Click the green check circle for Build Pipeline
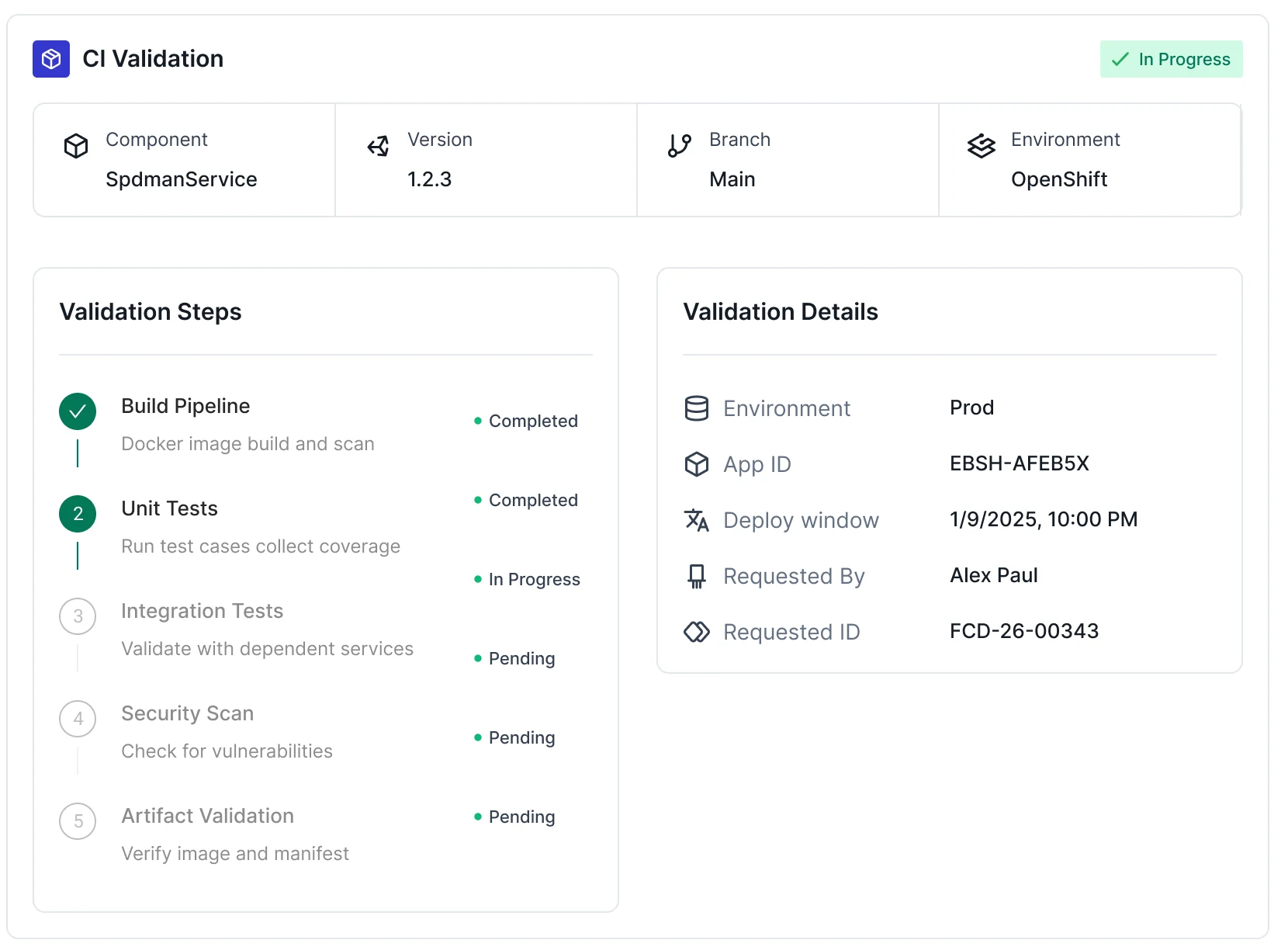Image resolution: width=1288 pixels, height=947 pixels. [78, 411]
